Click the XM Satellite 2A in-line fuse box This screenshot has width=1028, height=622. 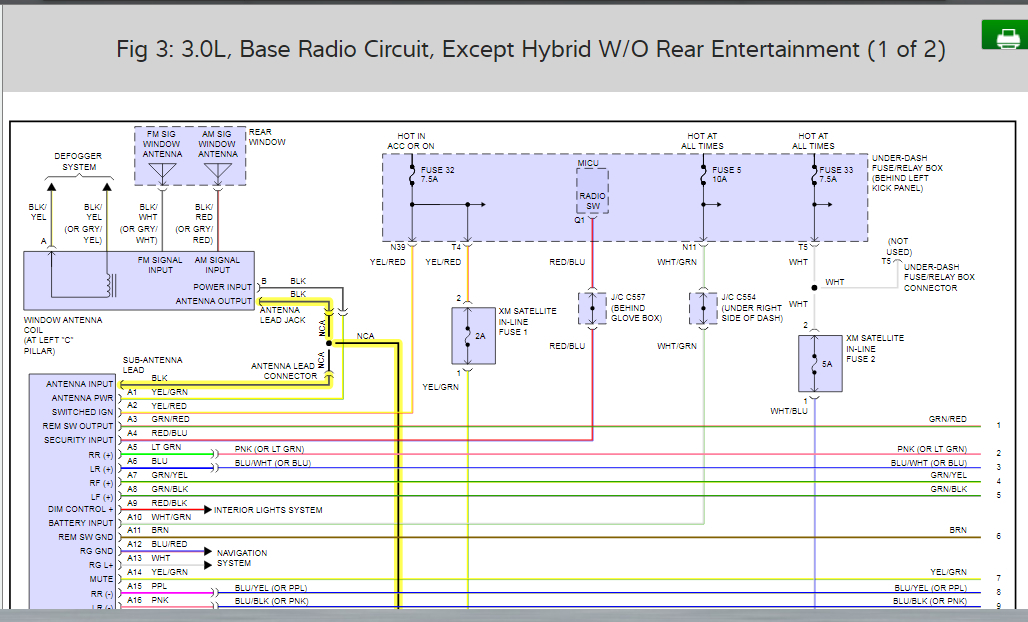pyautogui.click(x=467, y=336)
